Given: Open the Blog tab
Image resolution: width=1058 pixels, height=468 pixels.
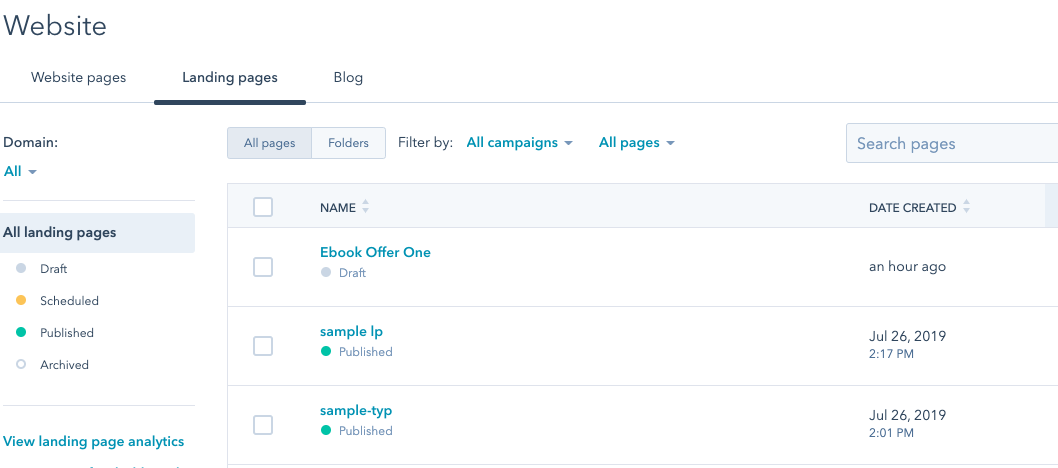Looking at the screenshot, I should (x=348, y=78).
